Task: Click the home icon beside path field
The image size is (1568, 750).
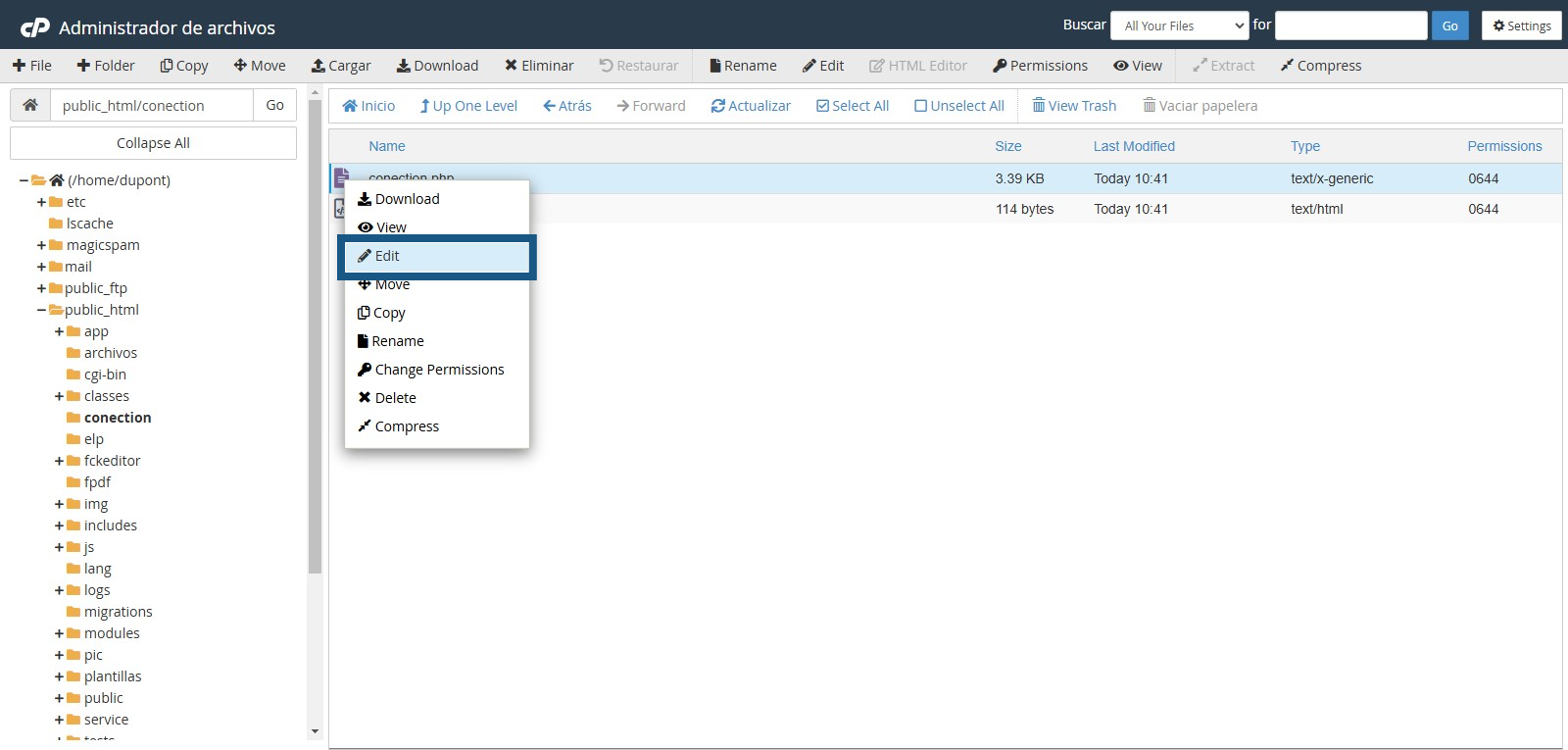Action: pos(30,105)
